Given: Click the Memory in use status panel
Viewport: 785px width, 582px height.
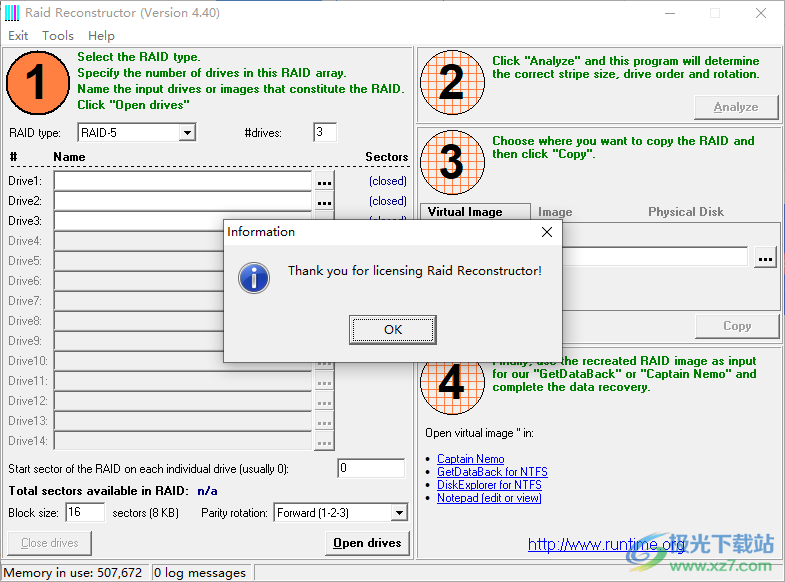Looking at the screenshot, I should (73, 572).
